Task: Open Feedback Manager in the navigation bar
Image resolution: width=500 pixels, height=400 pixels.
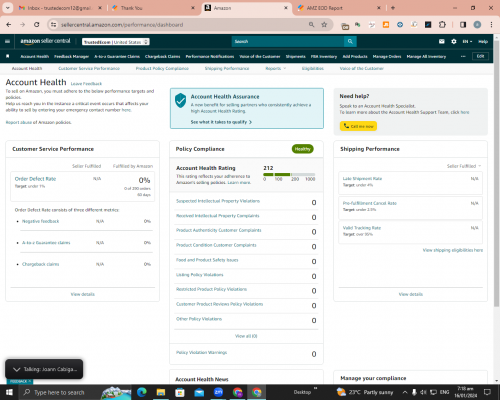Action: [x=71, y=56]
